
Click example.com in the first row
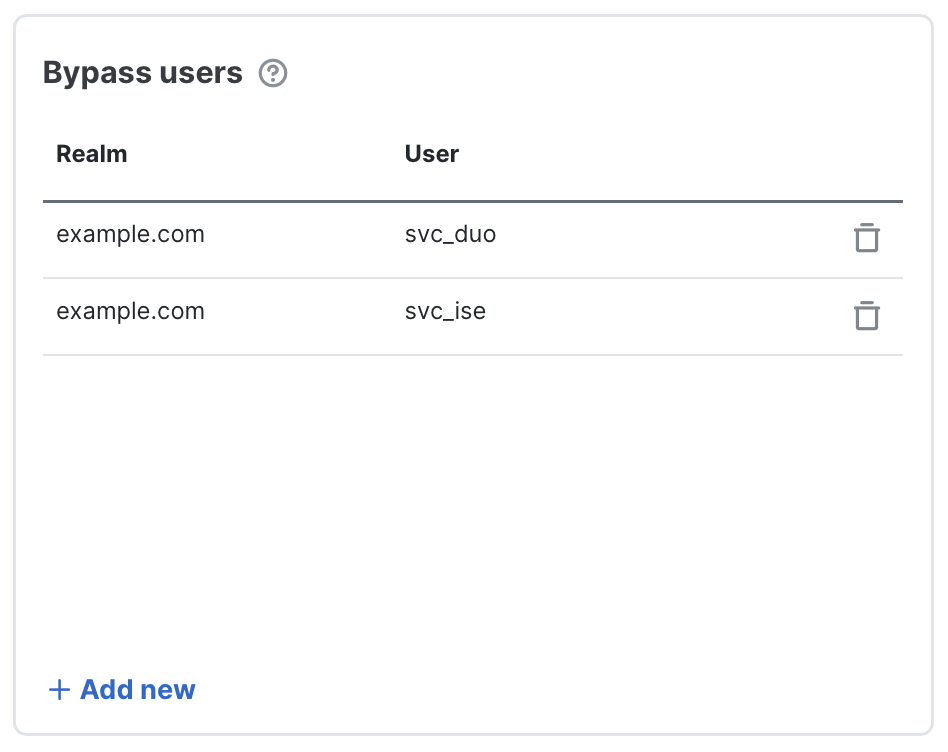point(130,234)
